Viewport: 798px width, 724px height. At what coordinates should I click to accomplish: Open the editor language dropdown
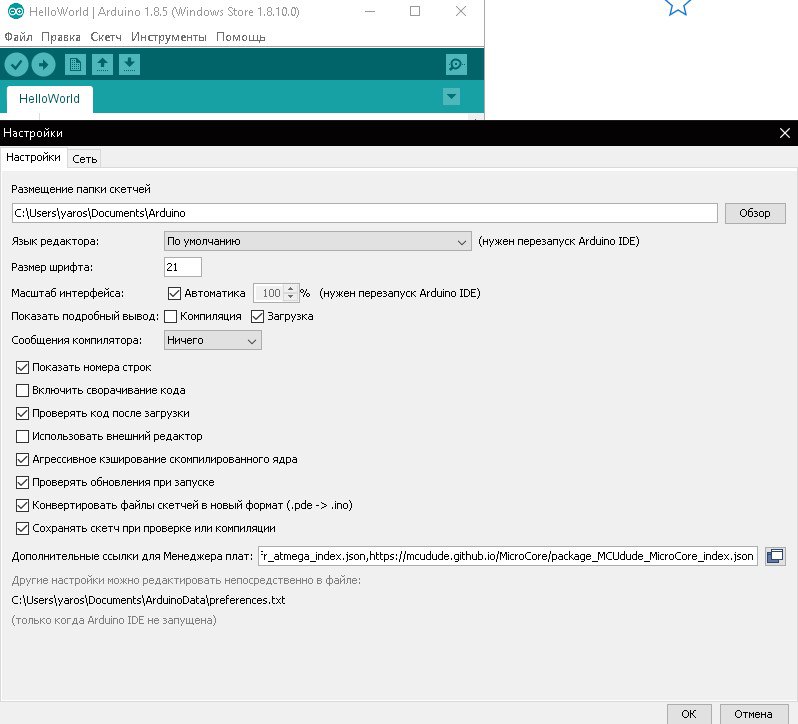pos(318,241)
